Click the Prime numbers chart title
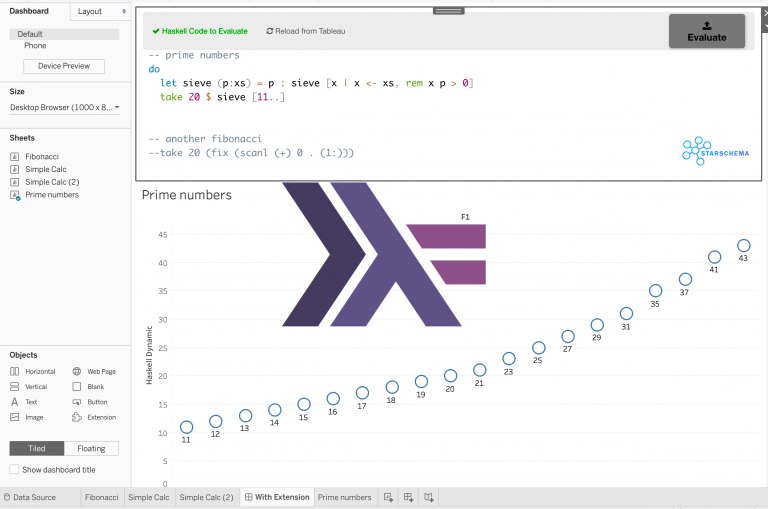This screenshot has height=509, width=768. pos(187,195)
